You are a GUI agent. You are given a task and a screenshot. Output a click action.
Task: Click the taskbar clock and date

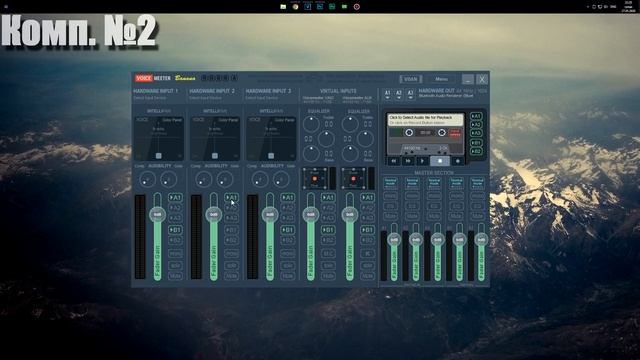pyautogui.click(x=628, y=7)
